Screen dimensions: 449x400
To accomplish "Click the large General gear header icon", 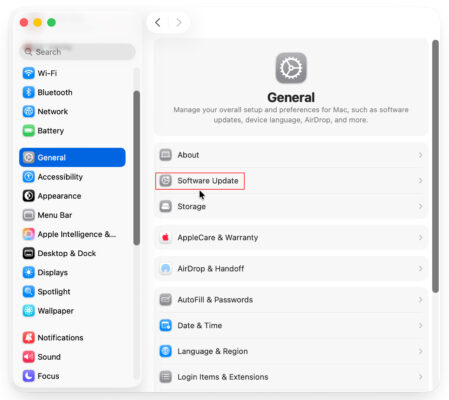I will coord(291,68).
